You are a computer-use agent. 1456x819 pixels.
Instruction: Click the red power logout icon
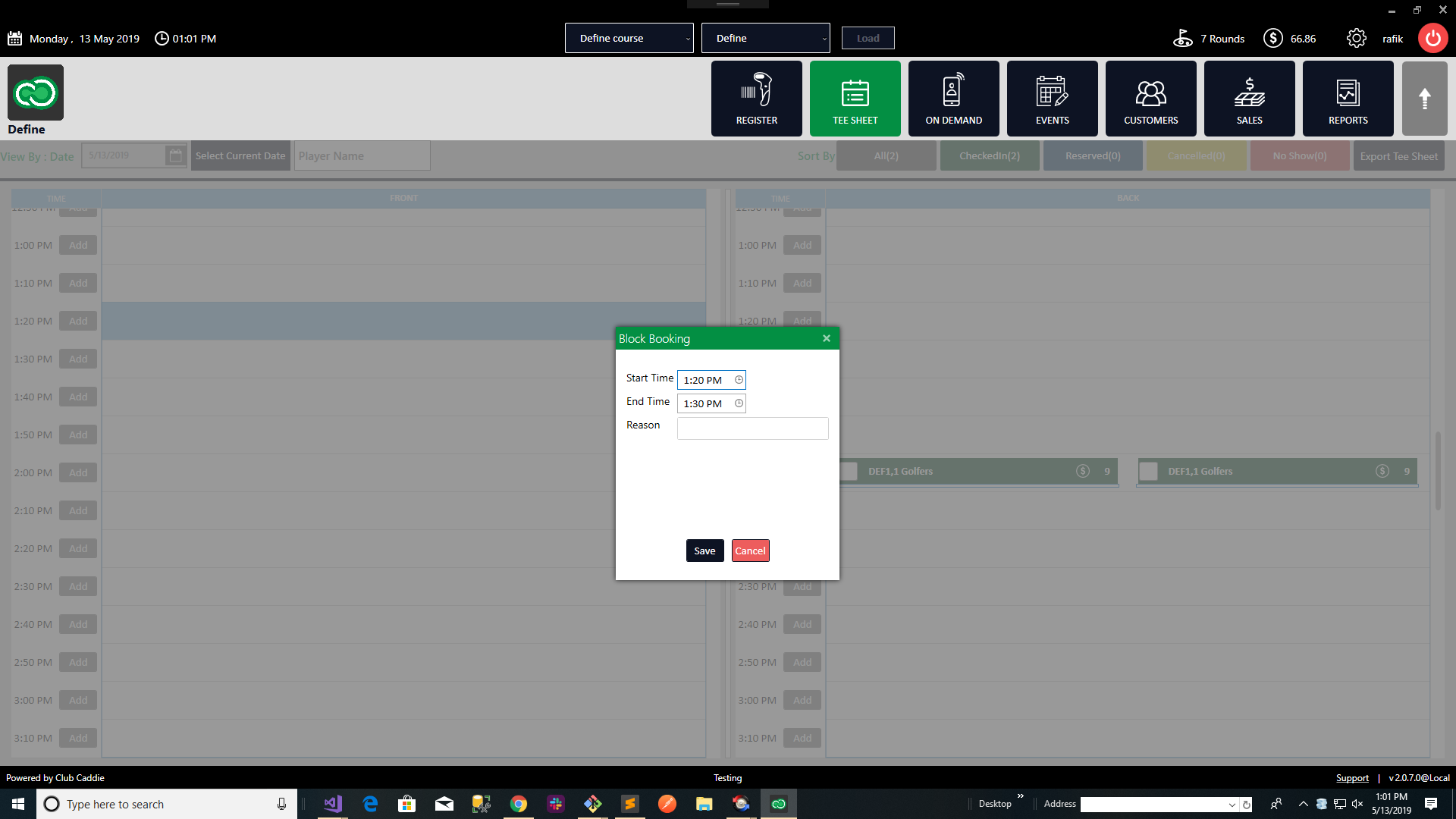pos(1432,39)
